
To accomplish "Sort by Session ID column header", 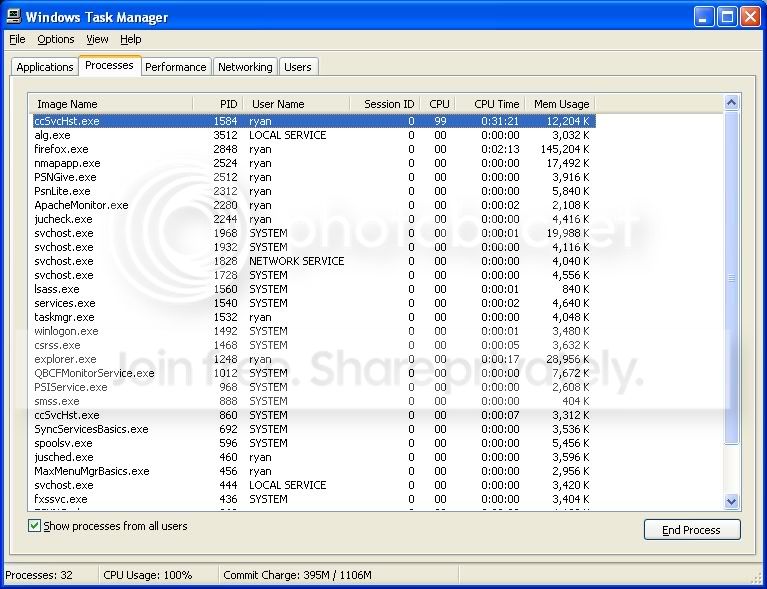I will (x=385, y=104).
